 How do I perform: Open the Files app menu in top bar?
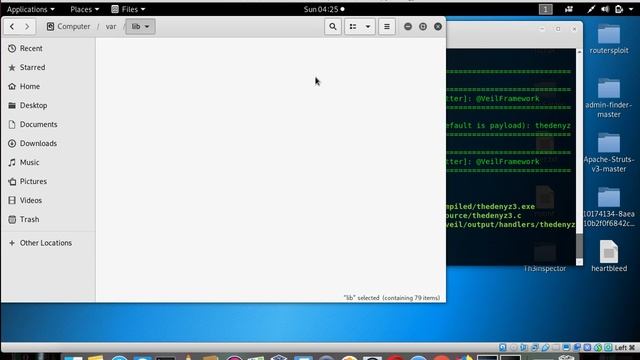[x=128, y=9]
